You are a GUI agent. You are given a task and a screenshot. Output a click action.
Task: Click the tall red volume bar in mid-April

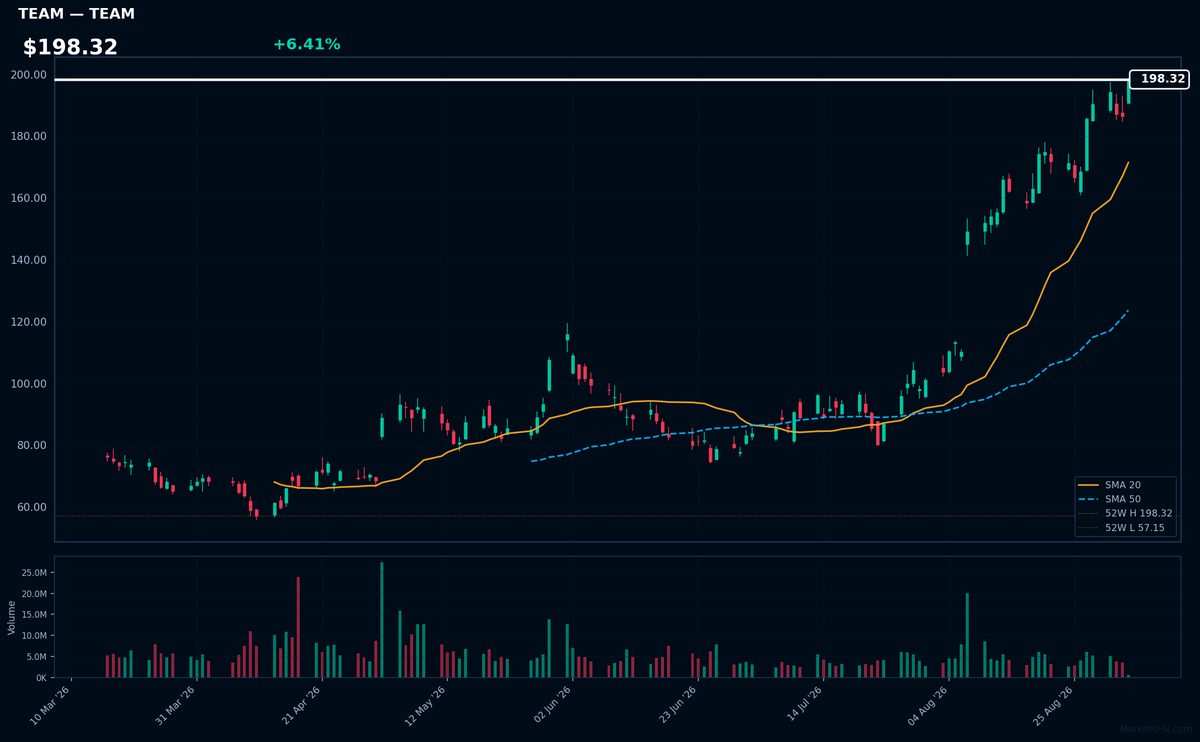pos(298,627)
